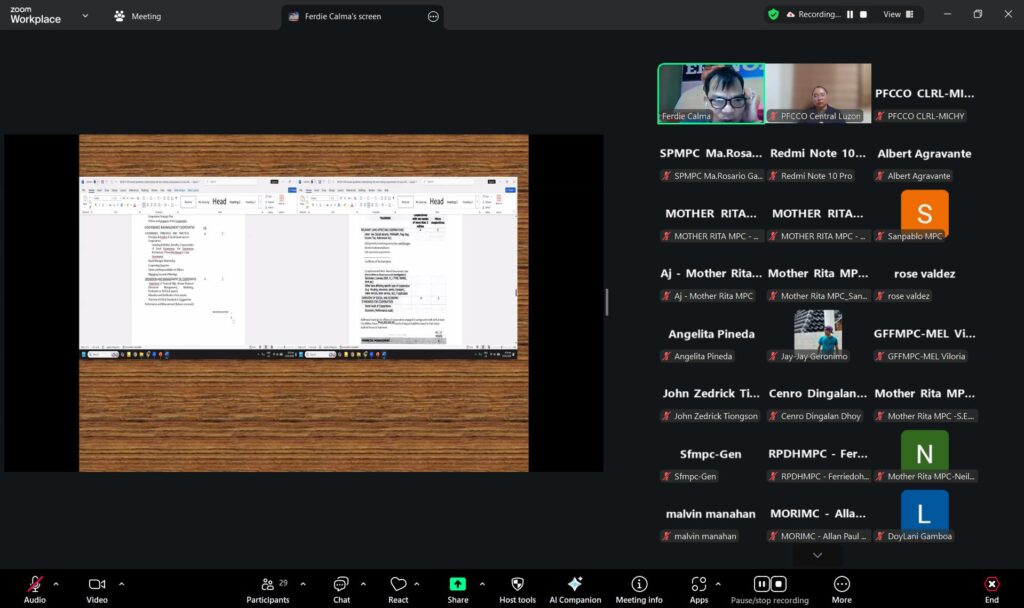Expand audio options arrow next to Audio
Screen dimensions: 1024x608
tap(56, 583)
